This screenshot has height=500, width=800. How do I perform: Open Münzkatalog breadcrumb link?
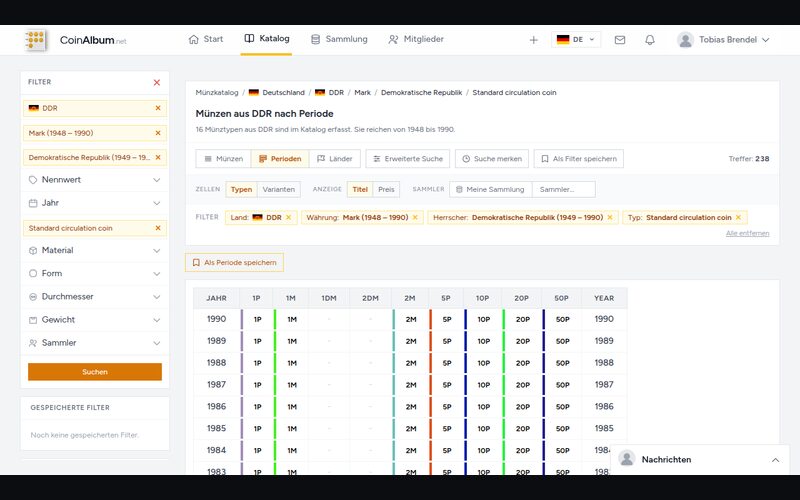217,92
